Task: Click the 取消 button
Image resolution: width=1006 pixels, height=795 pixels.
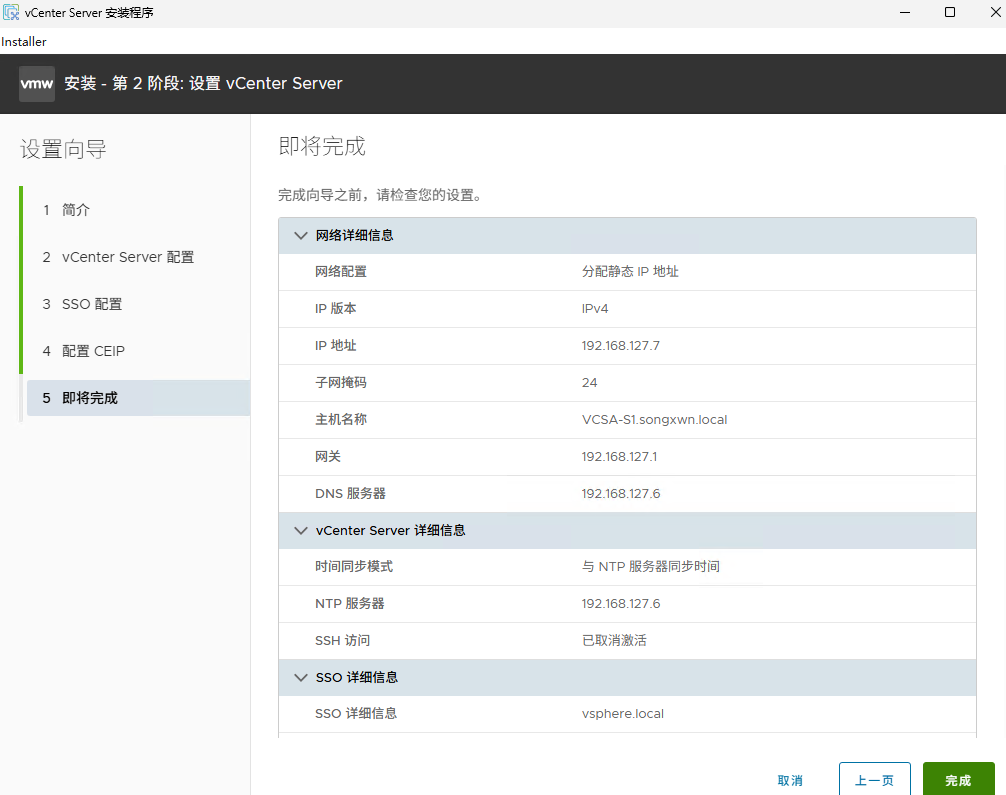Action: [x=790, y=780]
